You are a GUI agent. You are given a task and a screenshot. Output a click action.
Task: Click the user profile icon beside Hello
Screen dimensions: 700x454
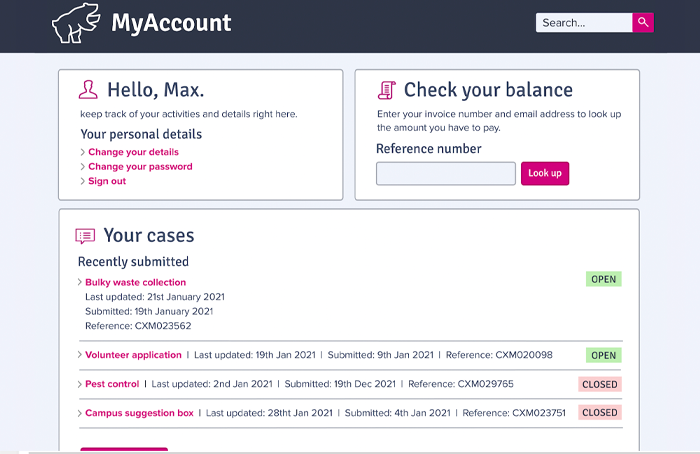[x=88, y=90]
